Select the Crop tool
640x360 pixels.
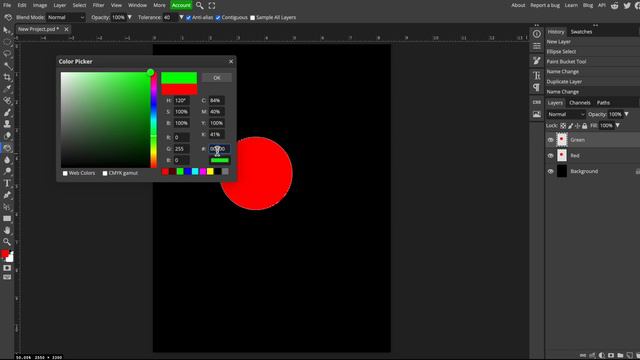(x=7, y=77)
